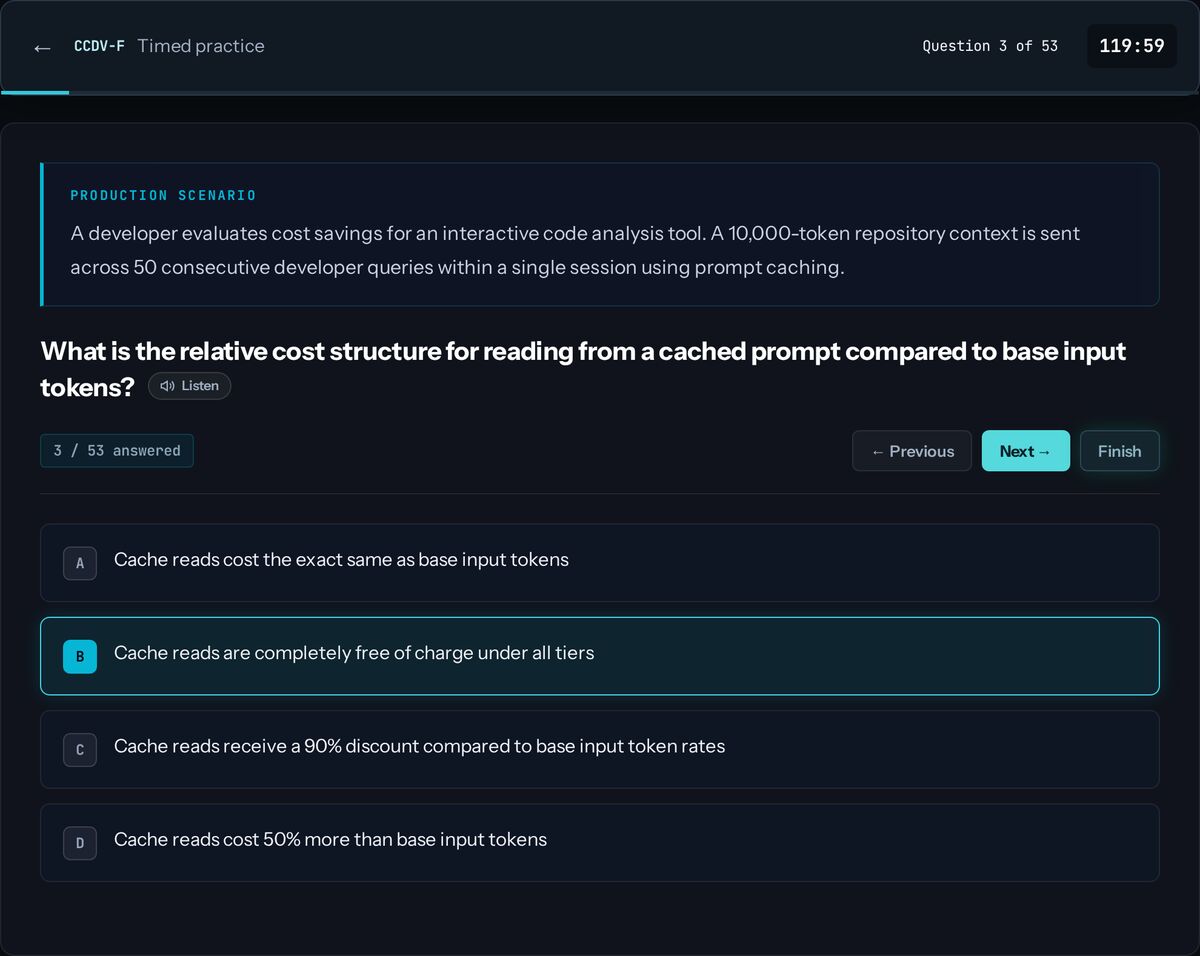Go to the Previous question
The height and width of the screenshot is (956, 1200).
click(911, 451)
